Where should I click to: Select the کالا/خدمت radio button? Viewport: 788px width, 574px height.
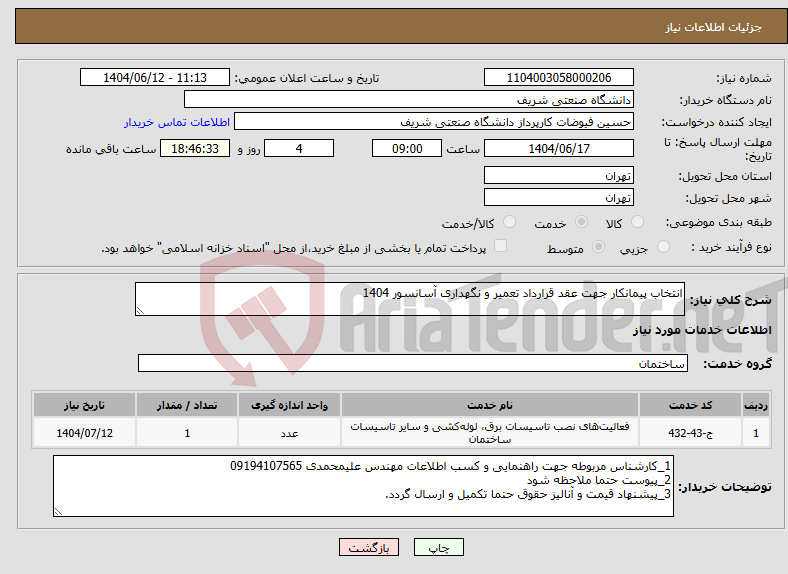pos(510,222)
